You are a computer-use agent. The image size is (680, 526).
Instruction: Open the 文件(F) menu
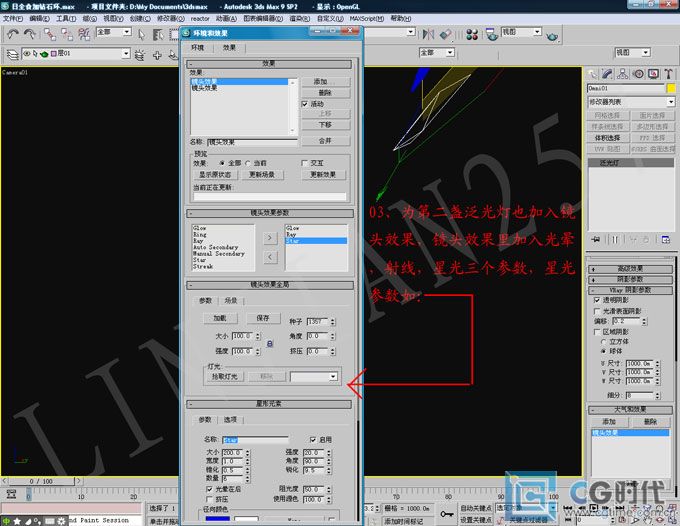[x=13, y=19]
